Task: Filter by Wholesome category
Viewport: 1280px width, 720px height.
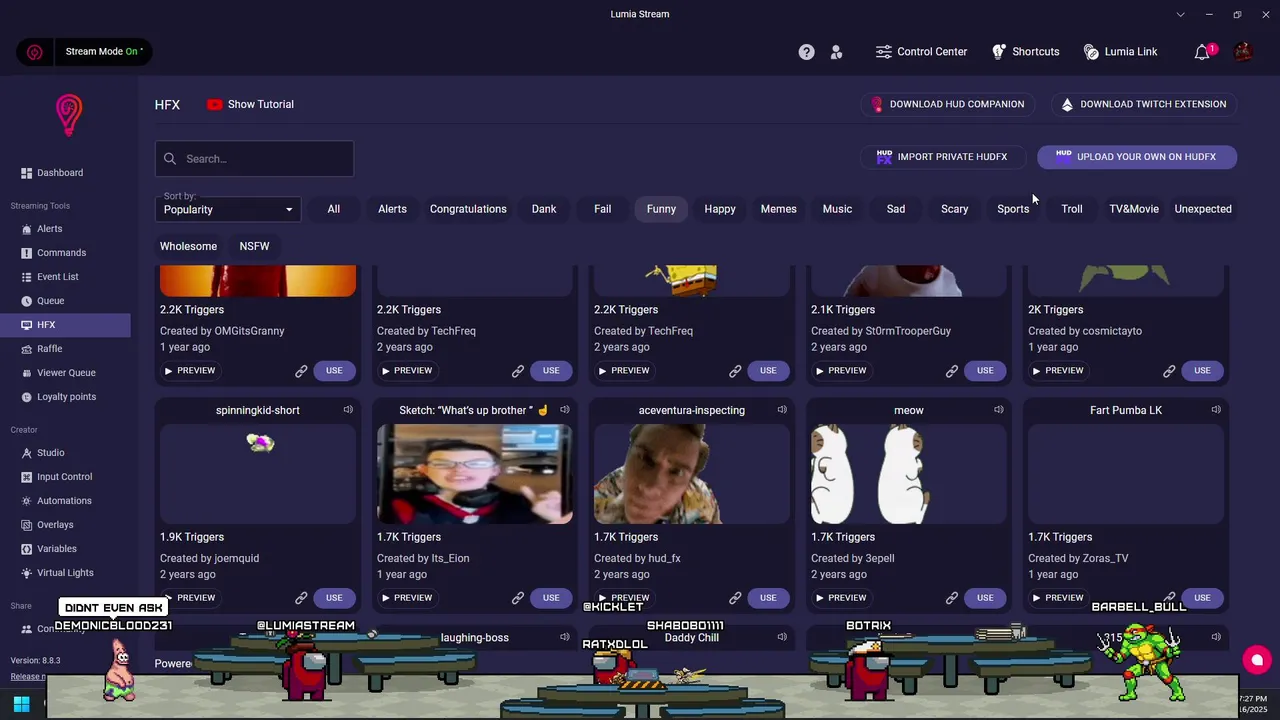Action: [188, 246]
